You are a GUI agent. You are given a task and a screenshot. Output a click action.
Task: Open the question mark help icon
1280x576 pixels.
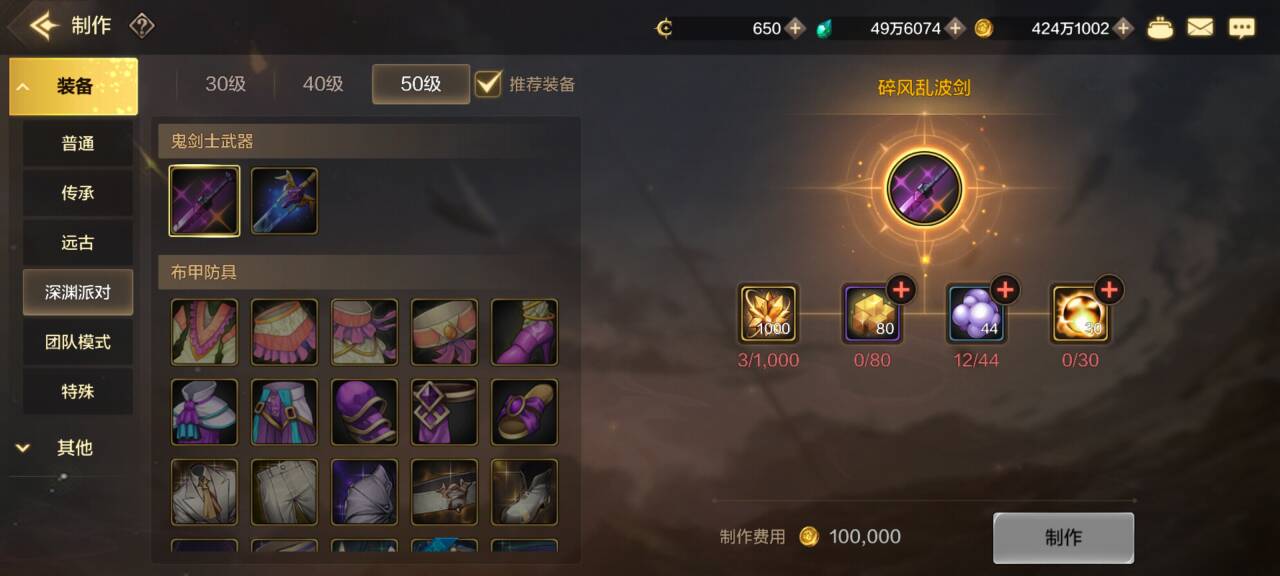142,26
